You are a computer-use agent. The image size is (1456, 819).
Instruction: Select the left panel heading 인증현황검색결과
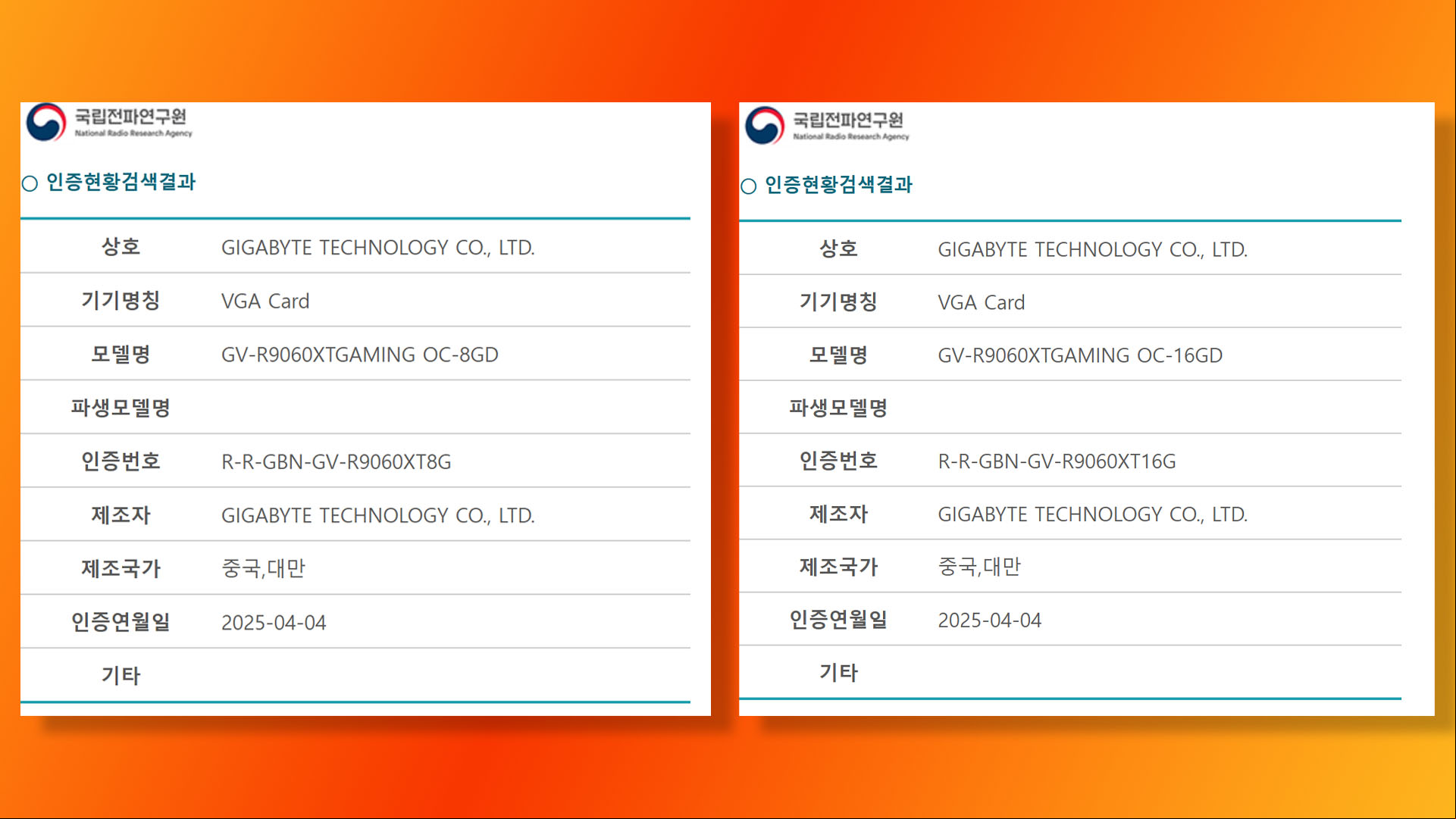click(x=121, y=183)
